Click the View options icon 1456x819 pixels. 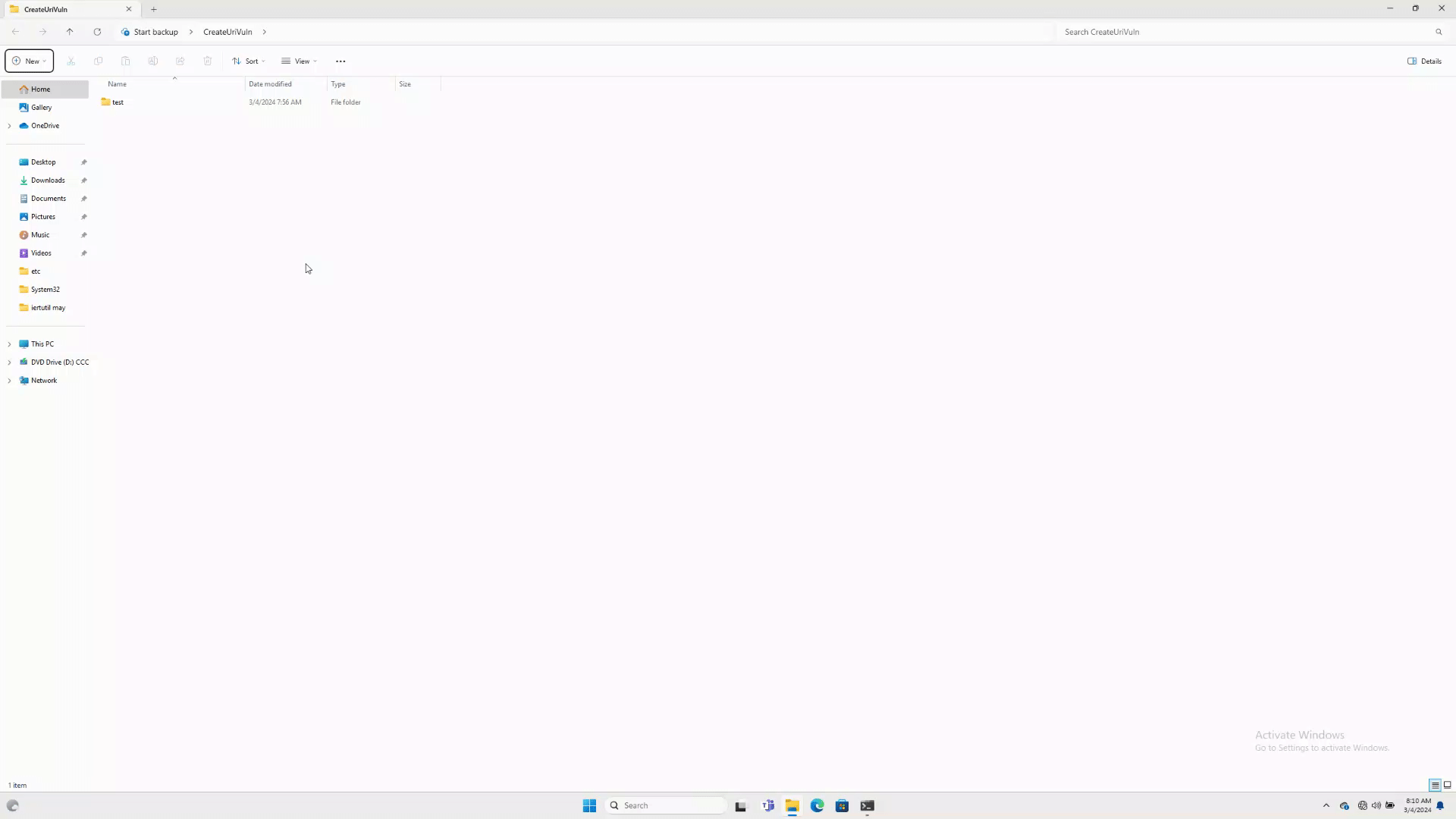pyautogui.click(x=299, y=61)
